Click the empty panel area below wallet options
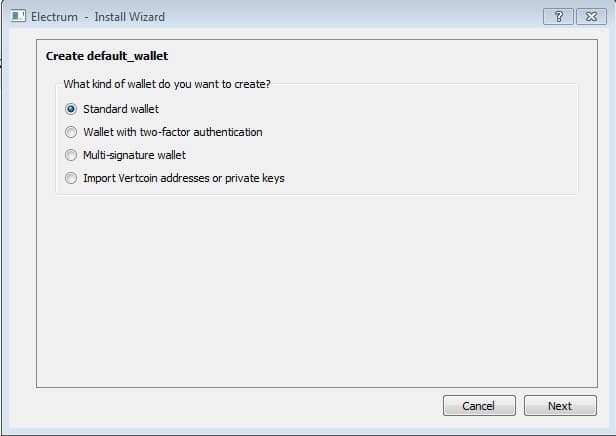 point(317,291)
